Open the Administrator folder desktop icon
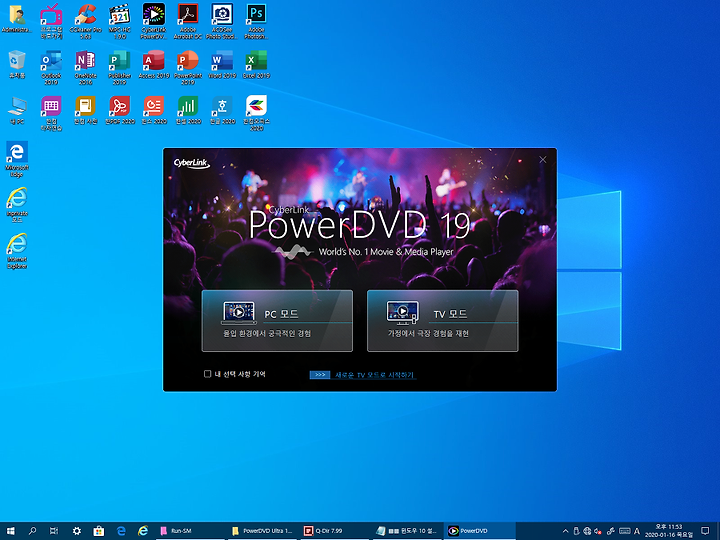This screenshot has height=540, width=720. [17, 19]
